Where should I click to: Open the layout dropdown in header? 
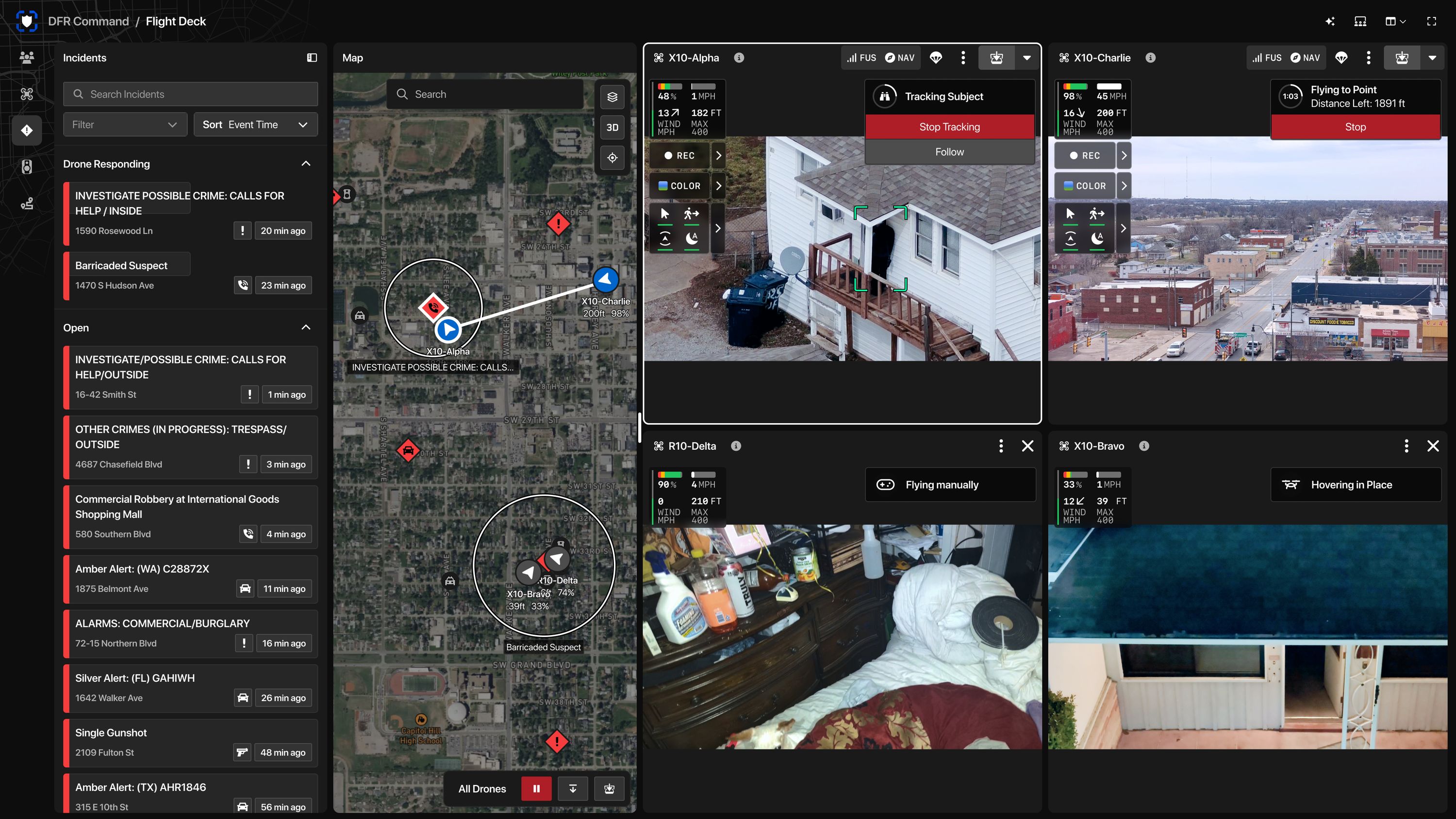pyautogui.click(x=1395, y=21)
